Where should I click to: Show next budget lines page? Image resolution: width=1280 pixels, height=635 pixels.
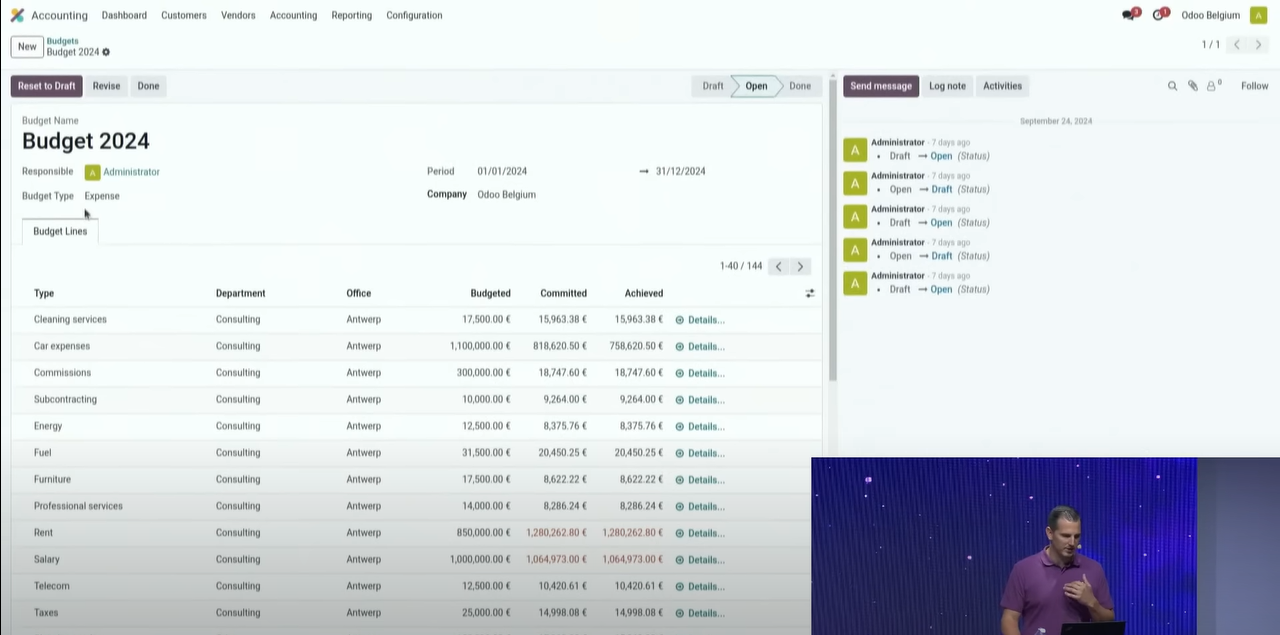coord(800,266)
